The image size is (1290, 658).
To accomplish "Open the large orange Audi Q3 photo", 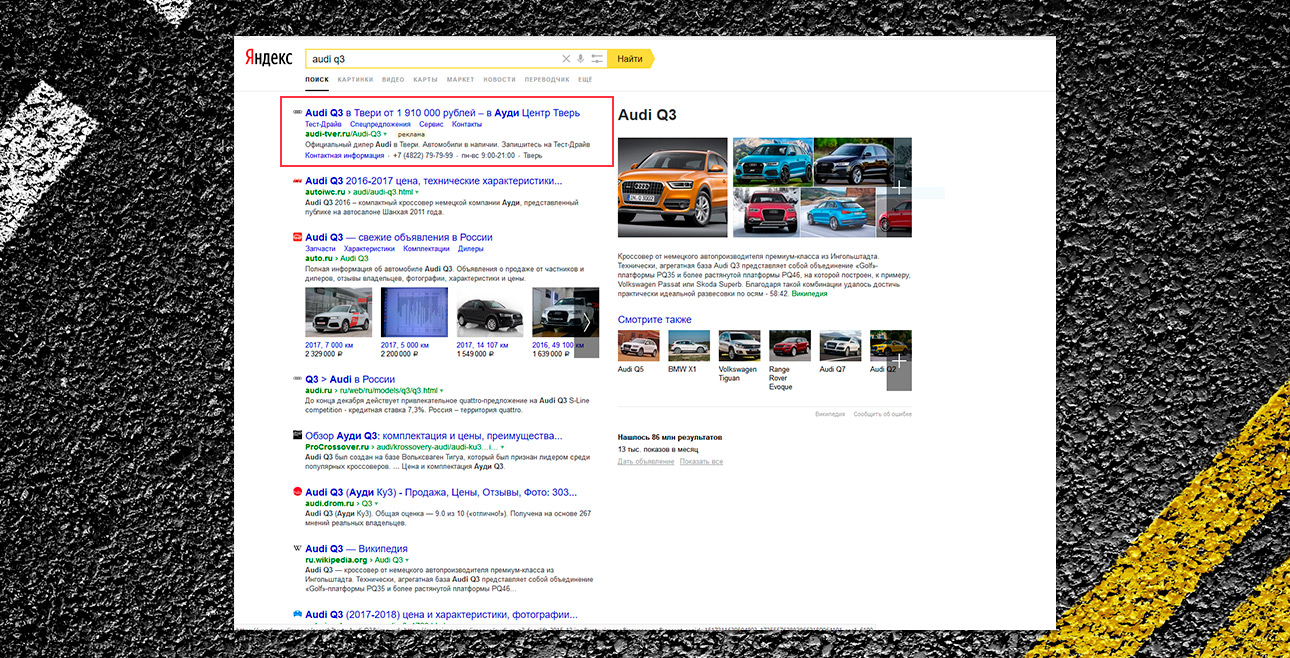I will pyautogui.click(x=671, y=187).
